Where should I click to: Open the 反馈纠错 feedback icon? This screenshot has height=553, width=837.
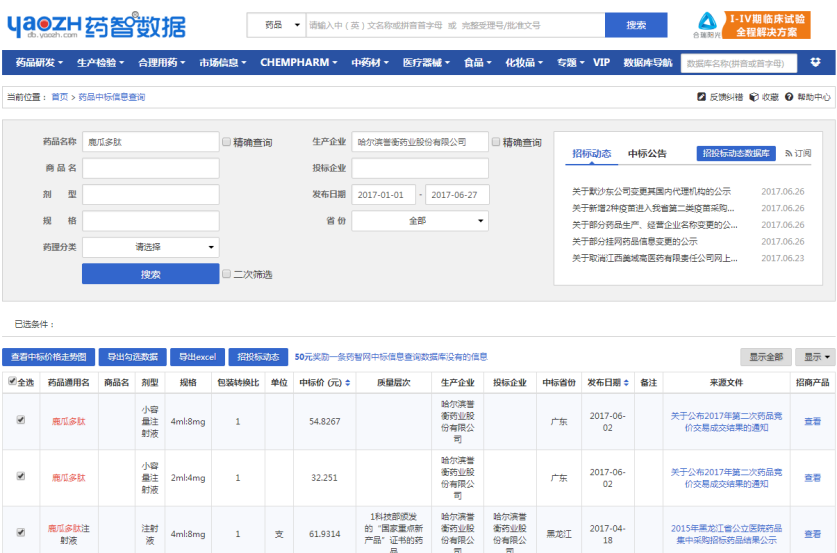pyautogui.click(x=701, y=97)
